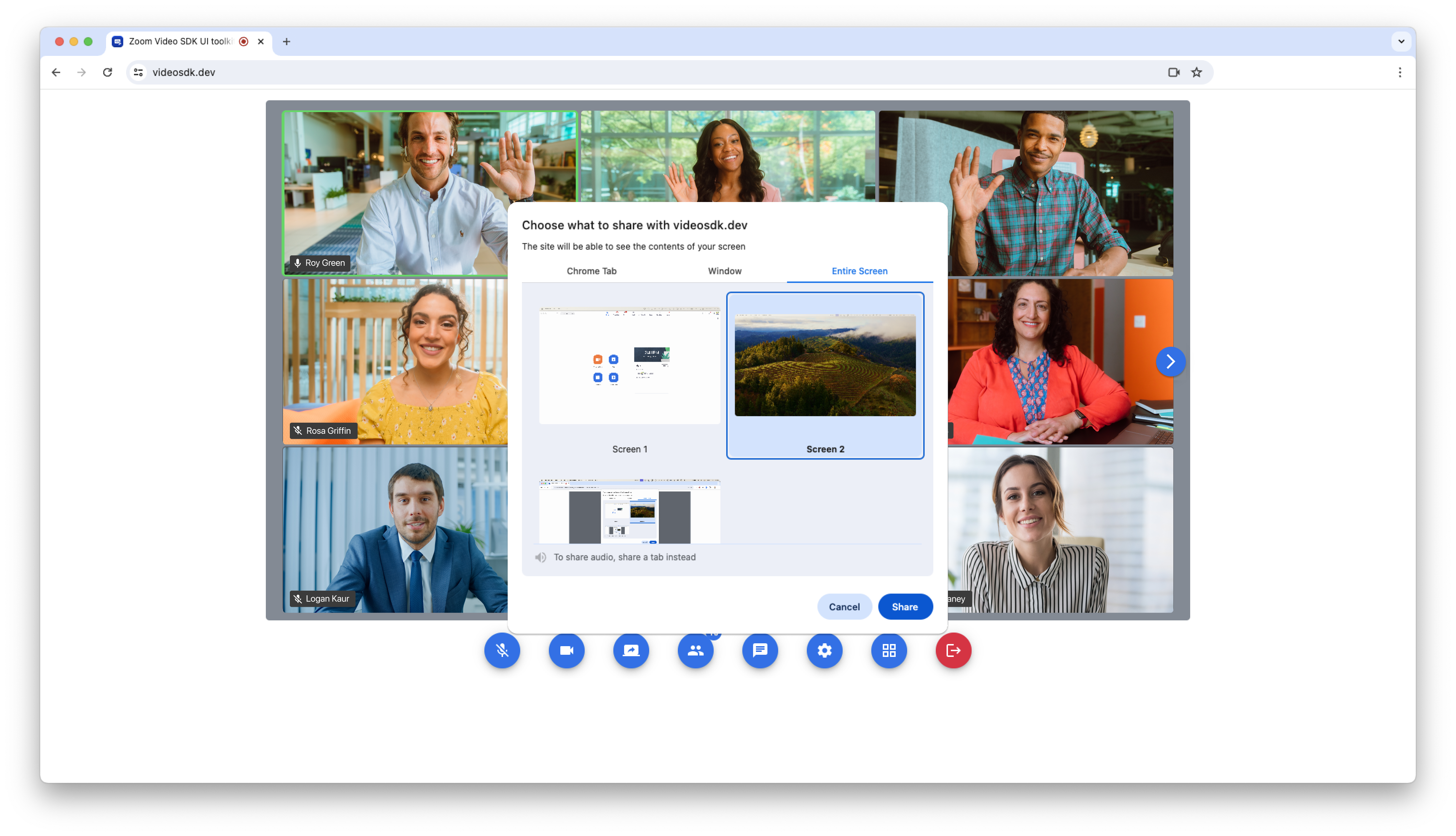This screenshot has width=1456, height=836.
Task: Click the camera icon in the address bar
Action: (1173, 72)
